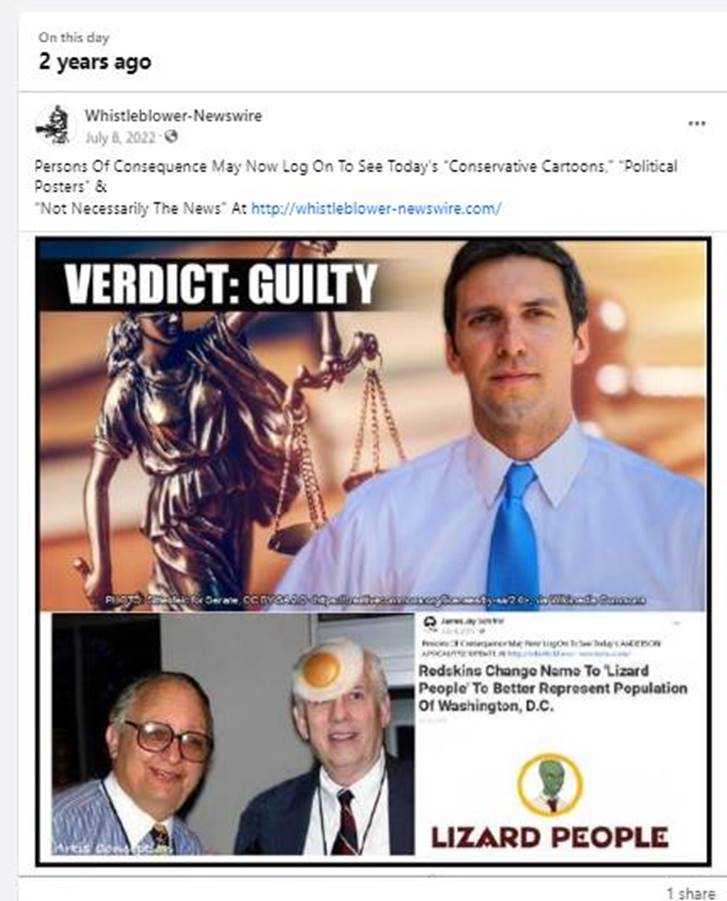The image size is (727, 901).
Task: Click the photo of two men with egg
Action: click(233, 734)
